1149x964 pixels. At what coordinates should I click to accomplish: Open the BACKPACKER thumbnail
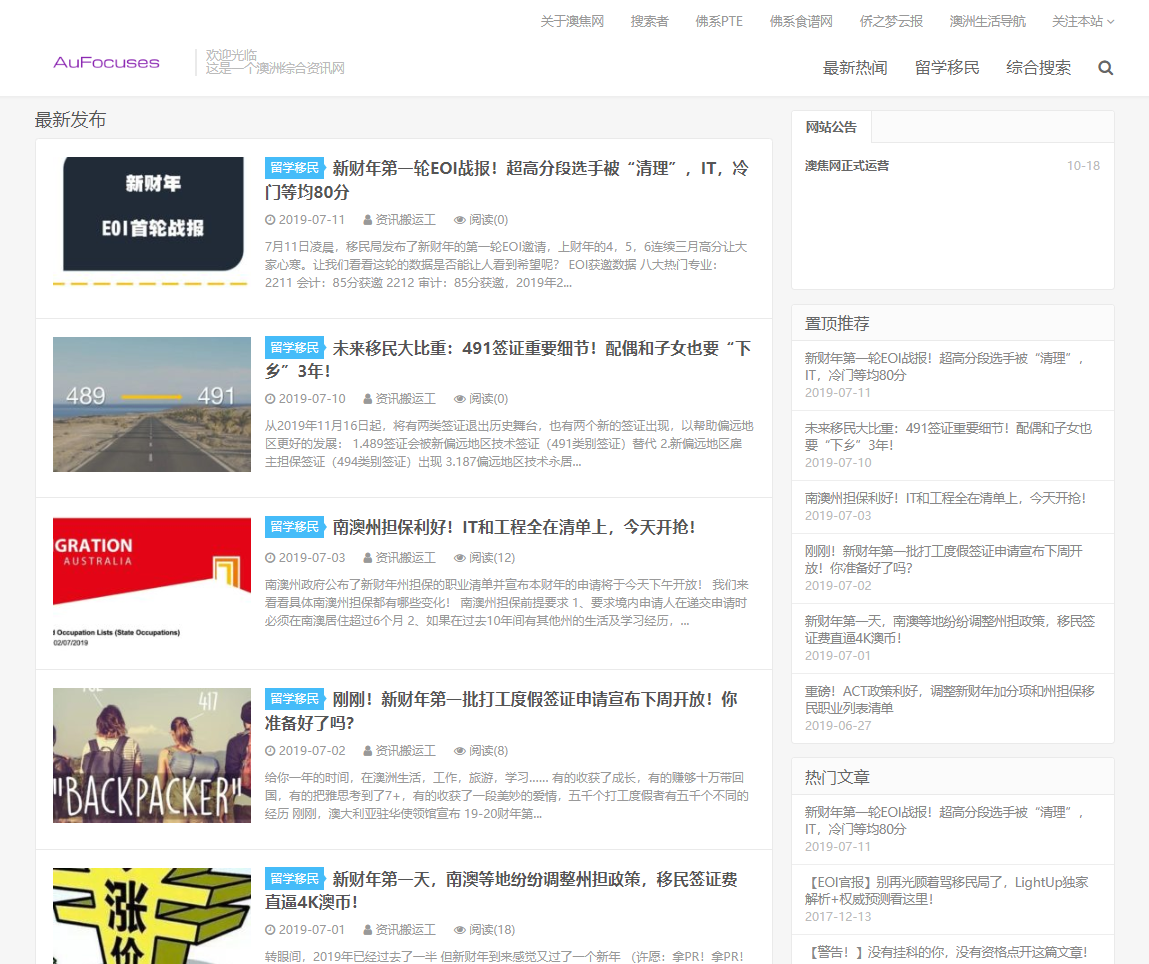tap(152, 755)
